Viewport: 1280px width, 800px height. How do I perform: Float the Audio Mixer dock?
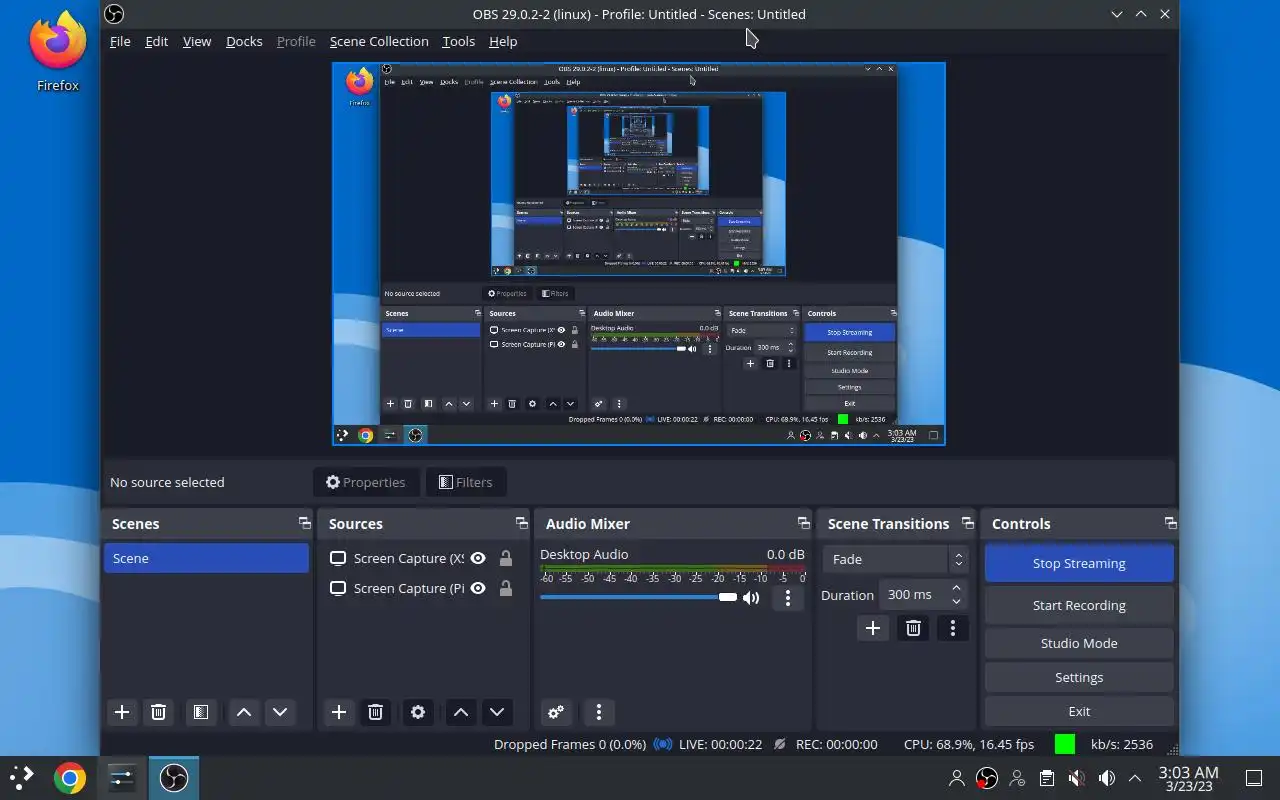coord(803,523)
